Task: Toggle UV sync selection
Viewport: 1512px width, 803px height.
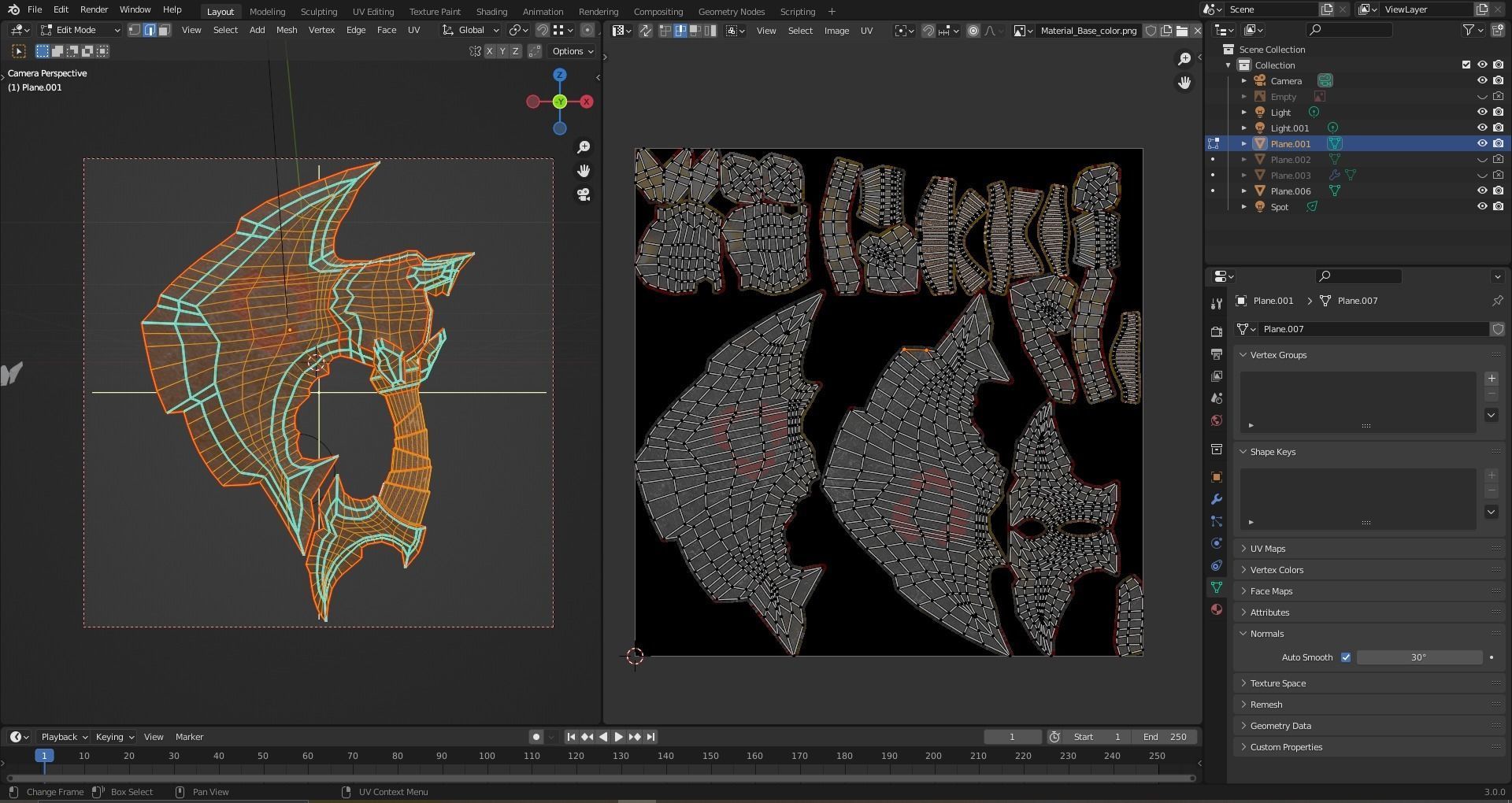Action: [645, 31]
